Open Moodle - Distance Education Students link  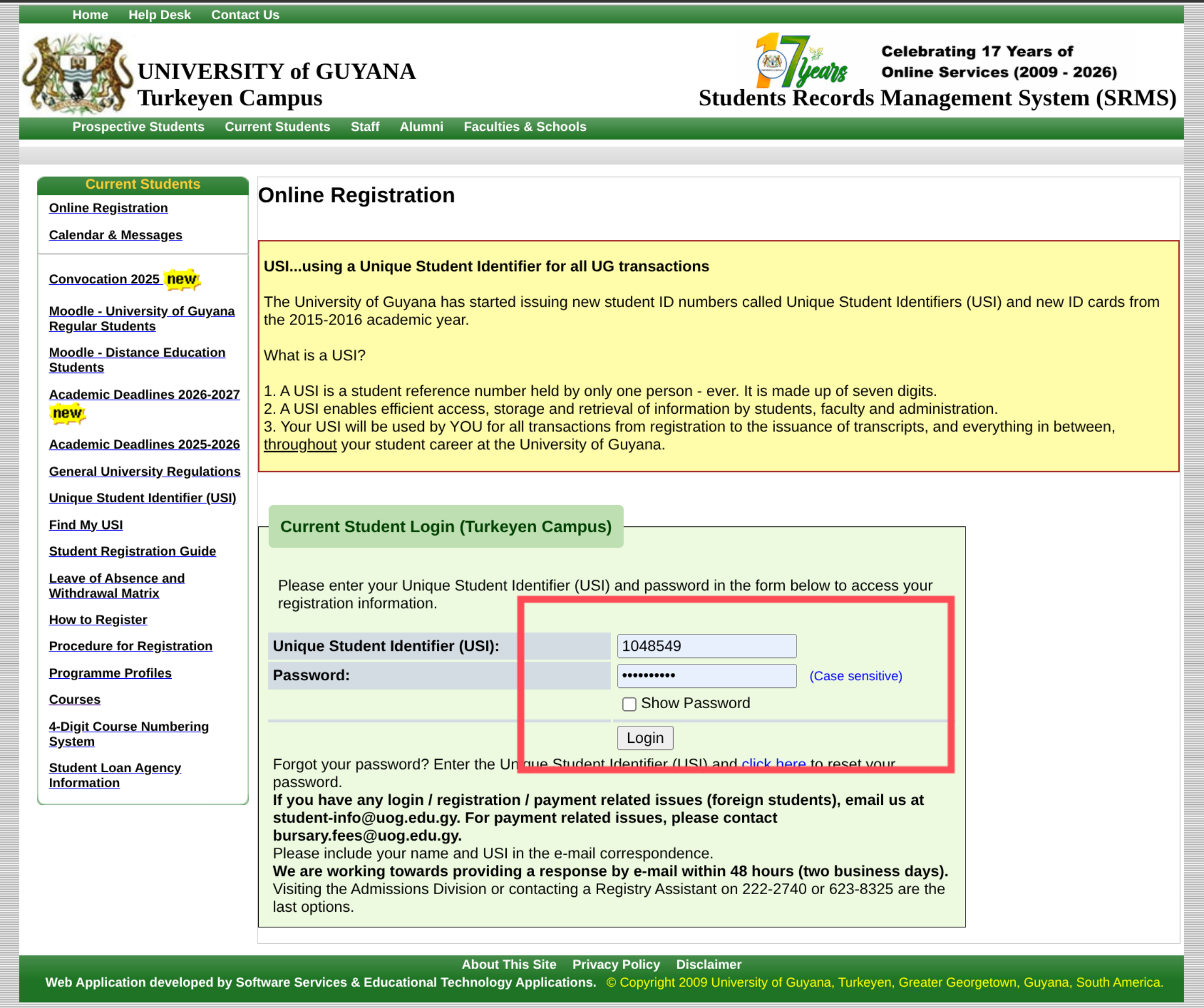pos(137,360)
